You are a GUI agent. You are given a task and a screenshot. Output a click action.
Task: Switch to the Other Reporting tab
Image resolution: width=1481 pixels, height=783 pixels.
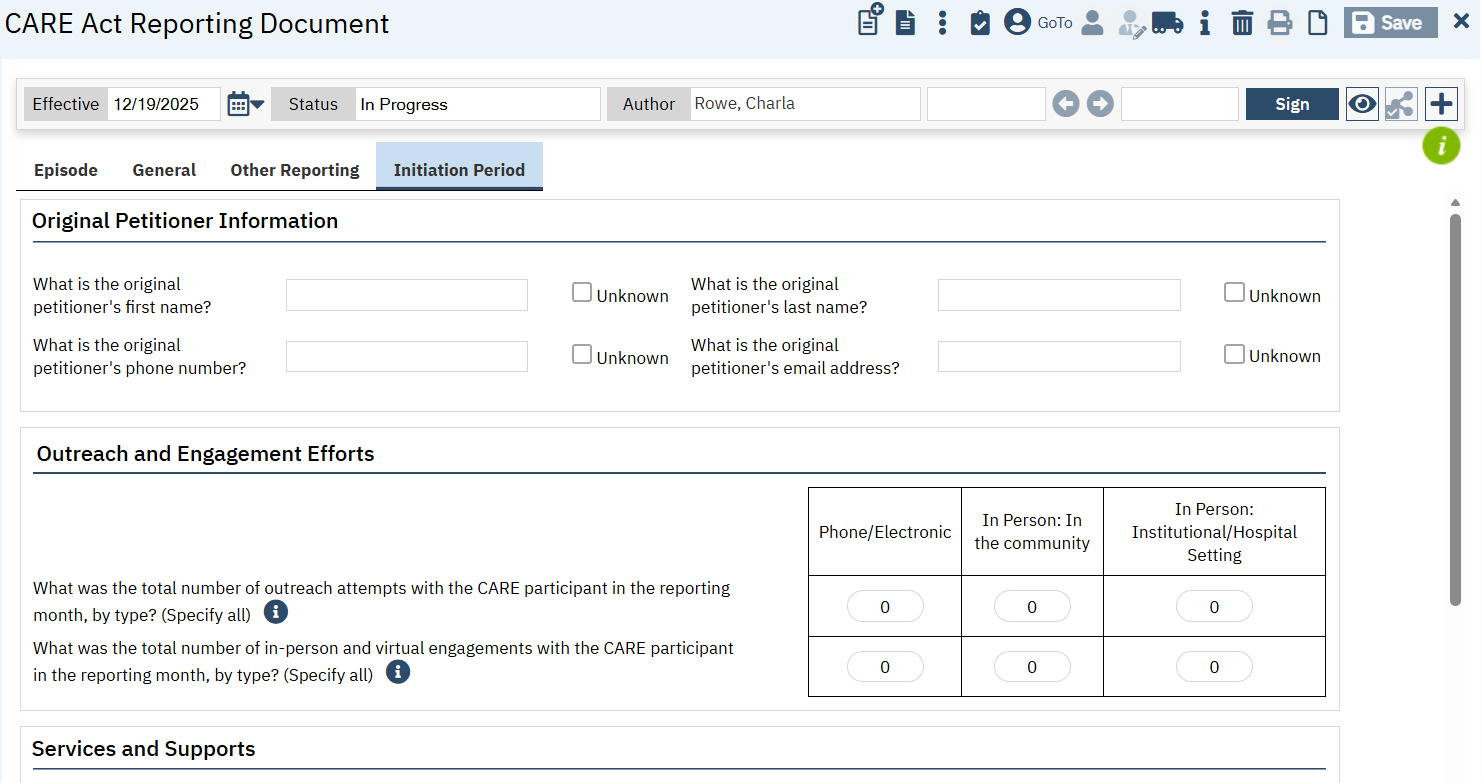(x=295, y=170)
